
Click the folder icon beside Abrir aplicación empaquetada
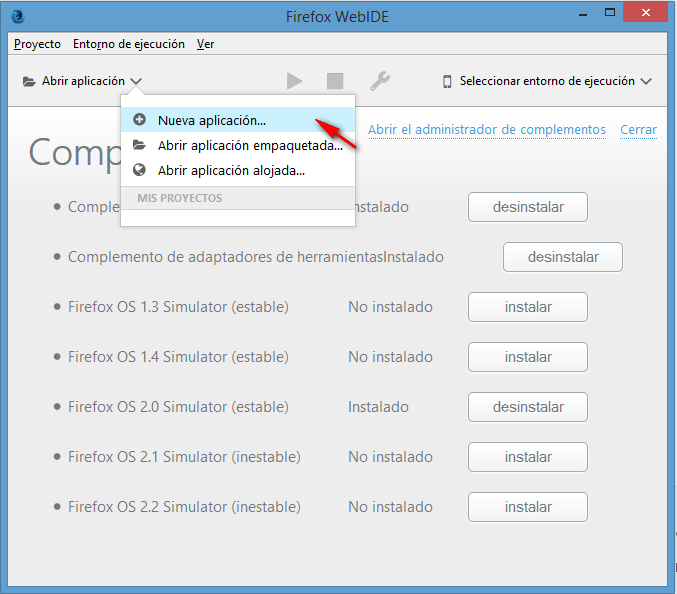click(139, 145)
